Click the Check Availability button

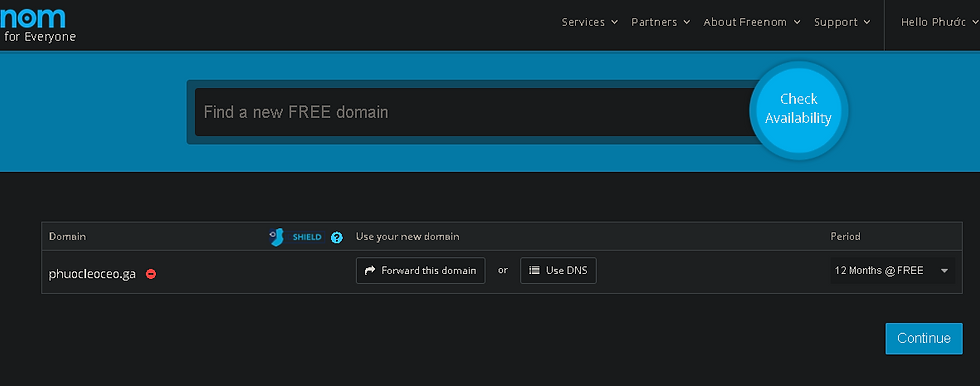(x=798, y=110)
